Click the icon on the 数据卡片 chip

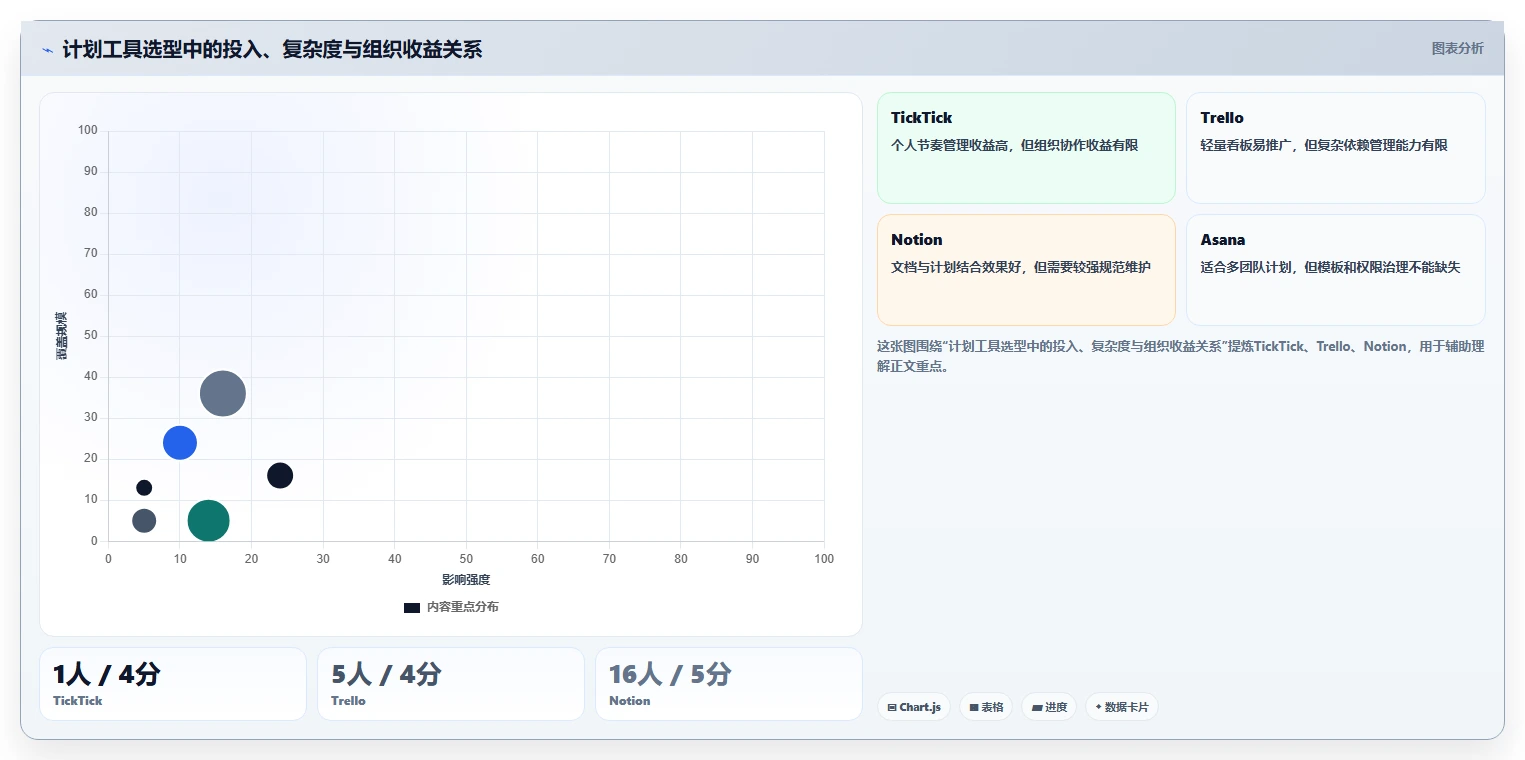tap(1099, 707)
